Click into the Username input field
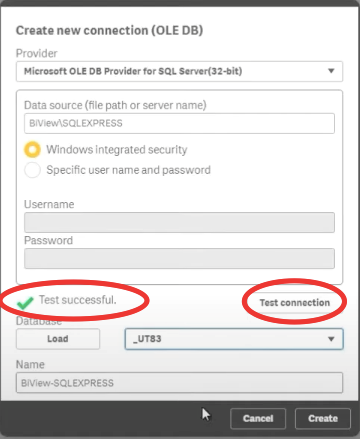Viewport: 360px width, 439px height. tap(179, 222)
